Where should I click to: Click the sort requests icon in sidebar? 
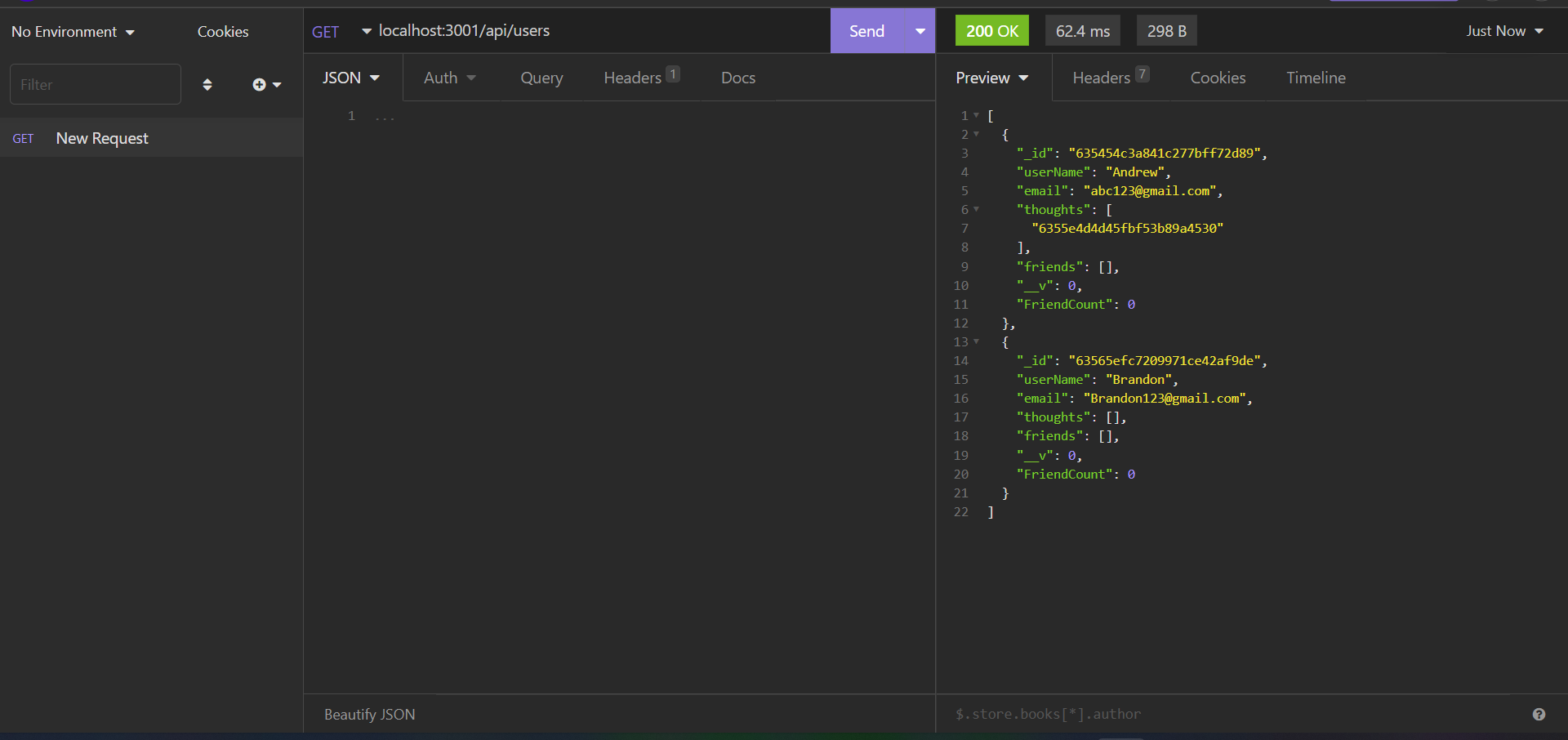point(207,84)
